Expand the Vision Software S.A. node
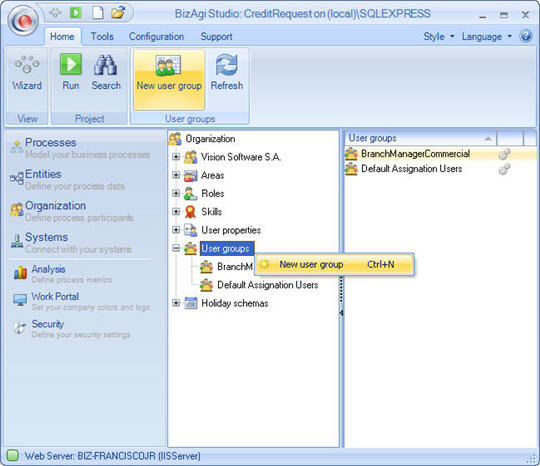 click(176, 157)
